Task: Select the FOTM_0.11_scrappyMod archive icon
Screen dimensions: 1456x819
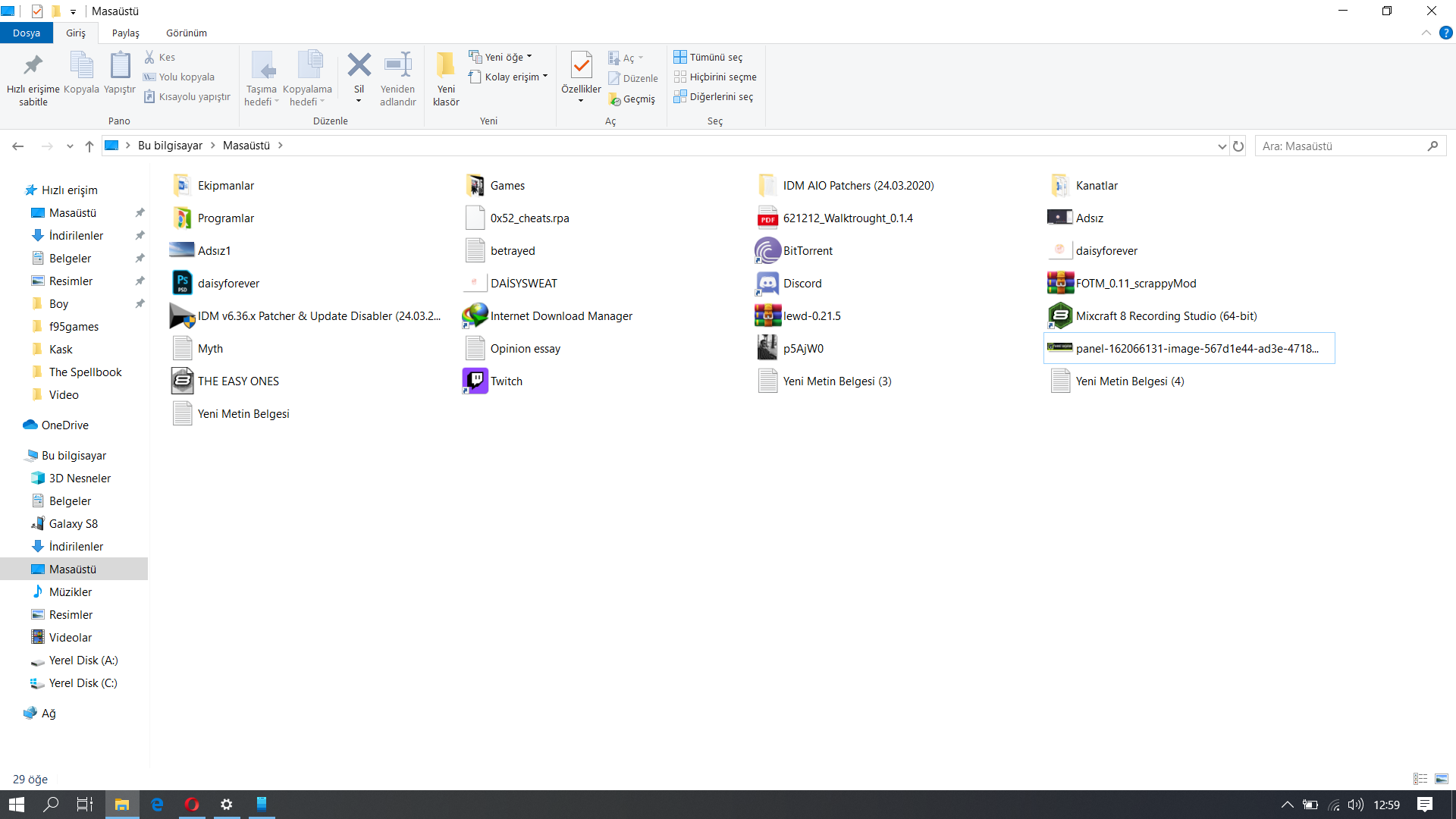Action: click(1060, 283)
